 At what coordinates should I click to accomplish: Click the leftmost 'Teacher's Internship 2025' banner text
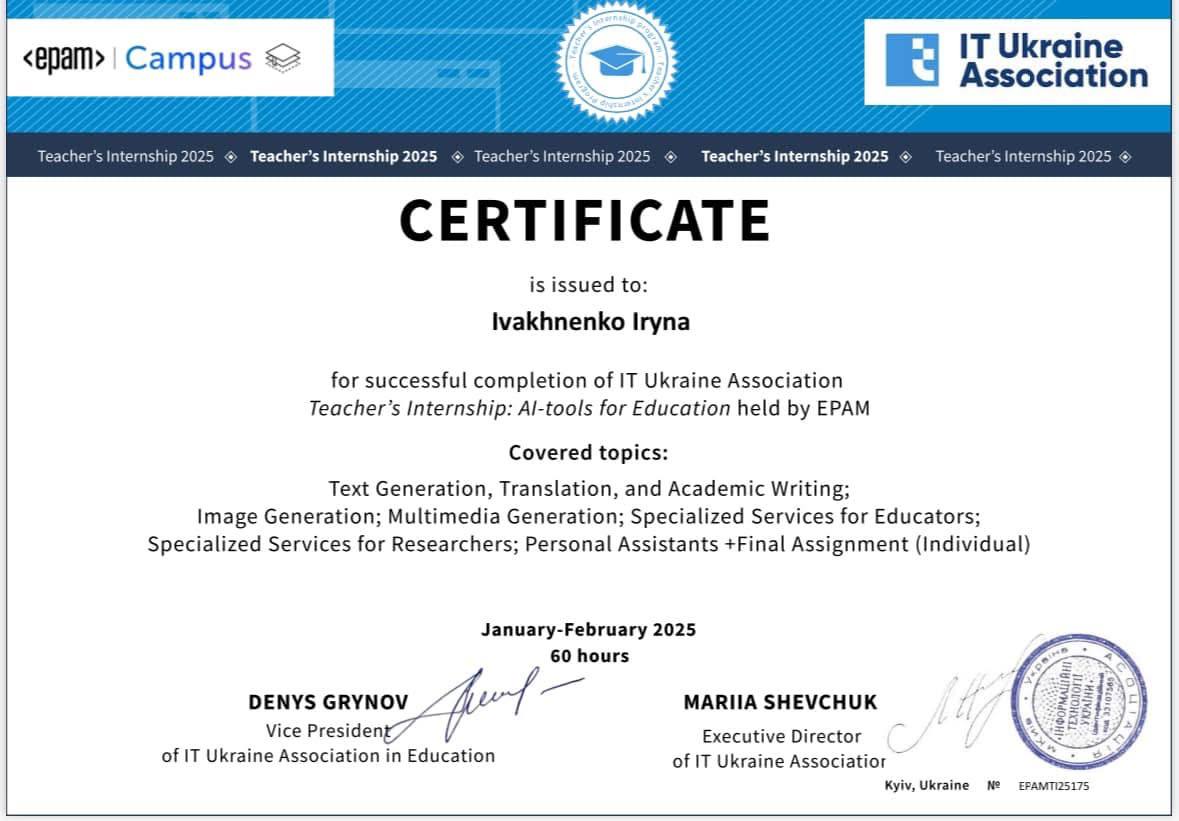click(126, 156)
